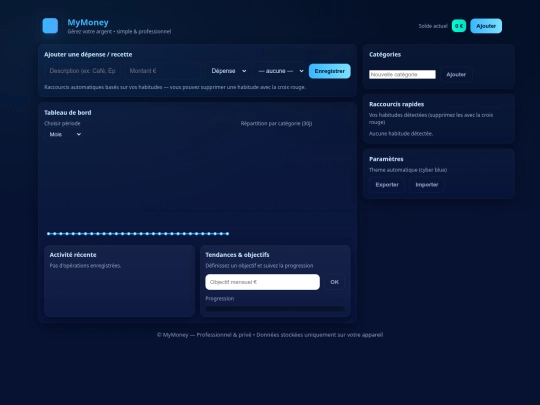Screen dimensions: 540x405
Task: Click the Paramètres heading
Action: pos(386,159)
